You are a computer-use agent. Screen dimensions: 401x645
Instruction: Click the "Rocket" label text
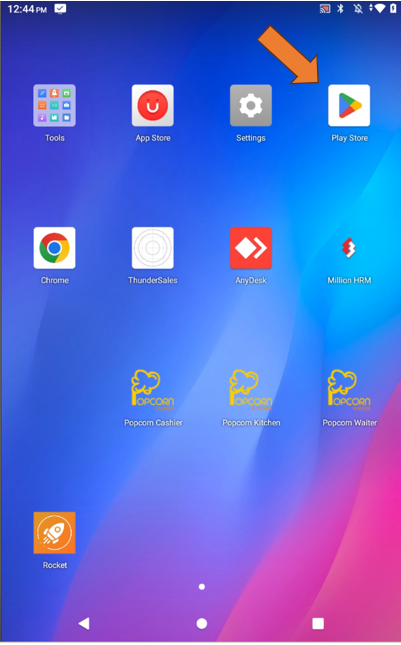[x=55, y=565]
